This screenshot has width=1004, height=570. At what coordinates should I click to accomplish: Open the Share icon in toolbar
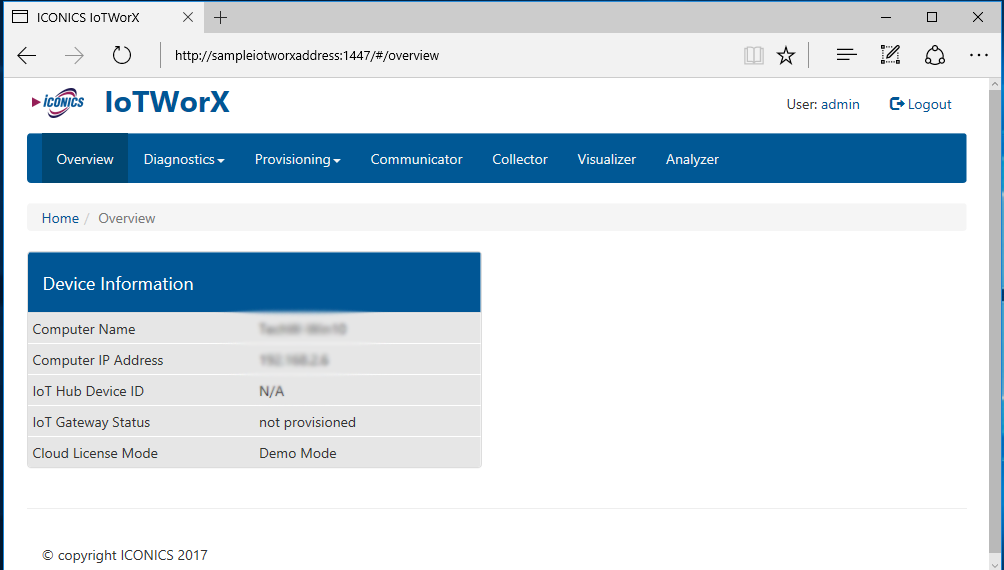pos(935,55)
